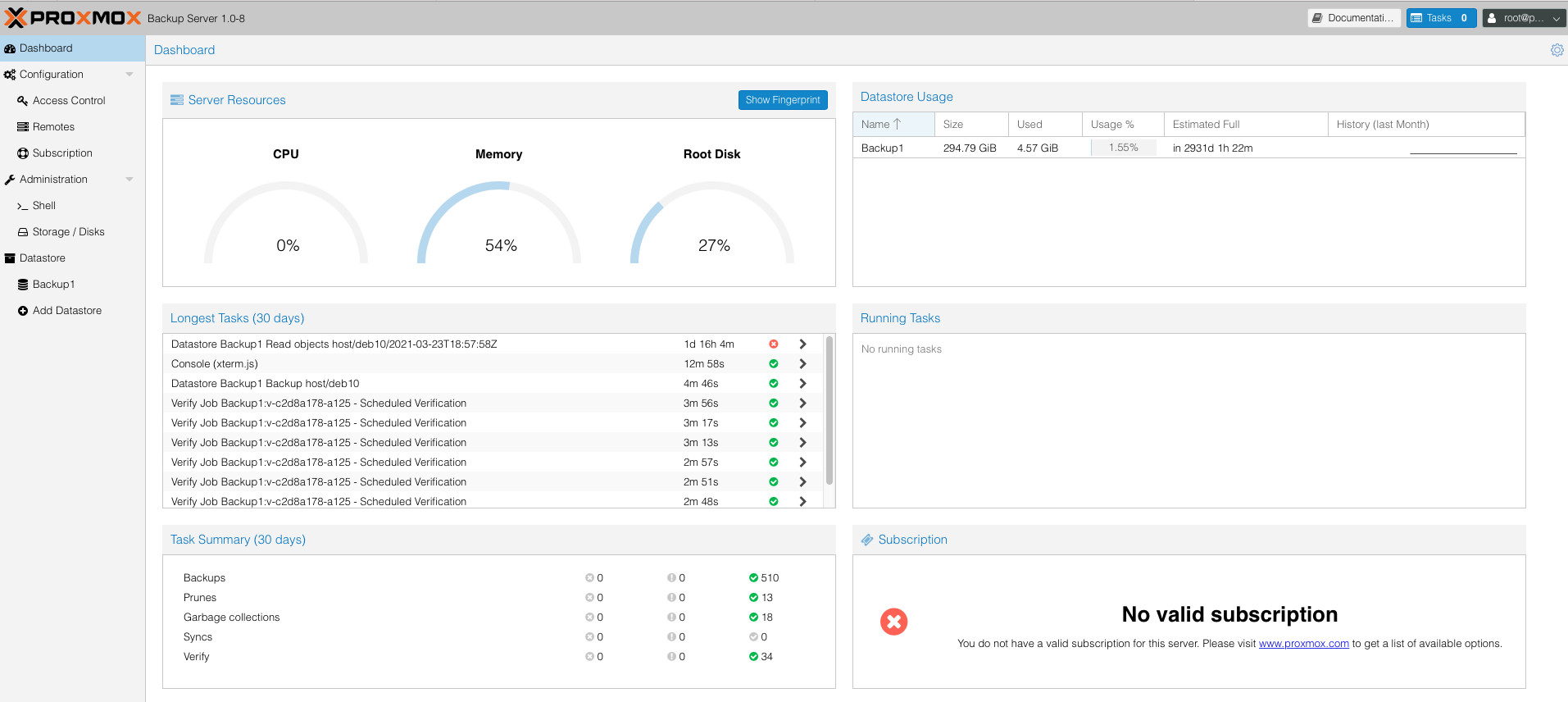Click the Longest Tasks list scrollbar

click(x=829, y=410)
